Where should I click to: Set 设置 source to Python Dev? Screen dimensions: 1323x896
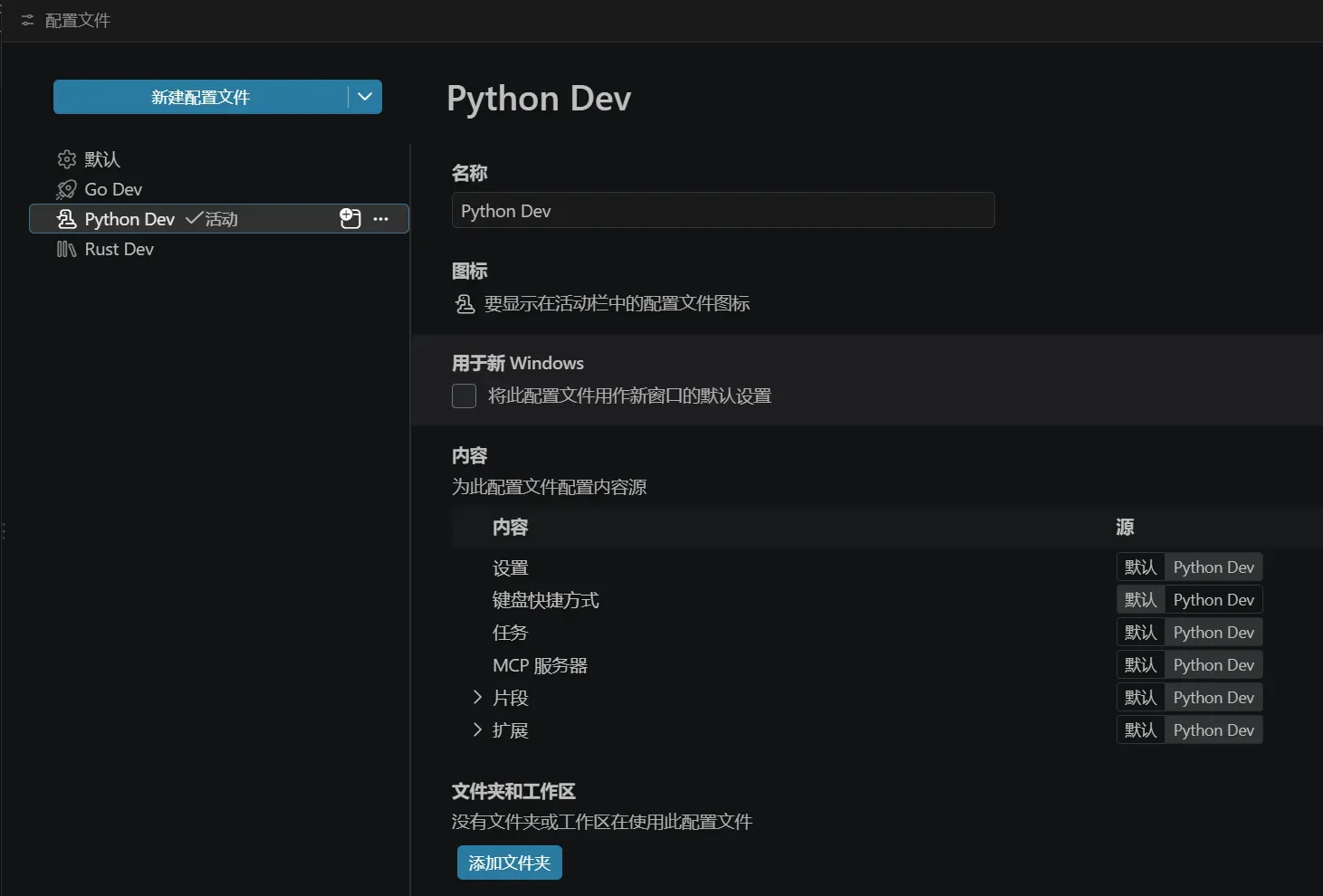(x=1213, y=567)
